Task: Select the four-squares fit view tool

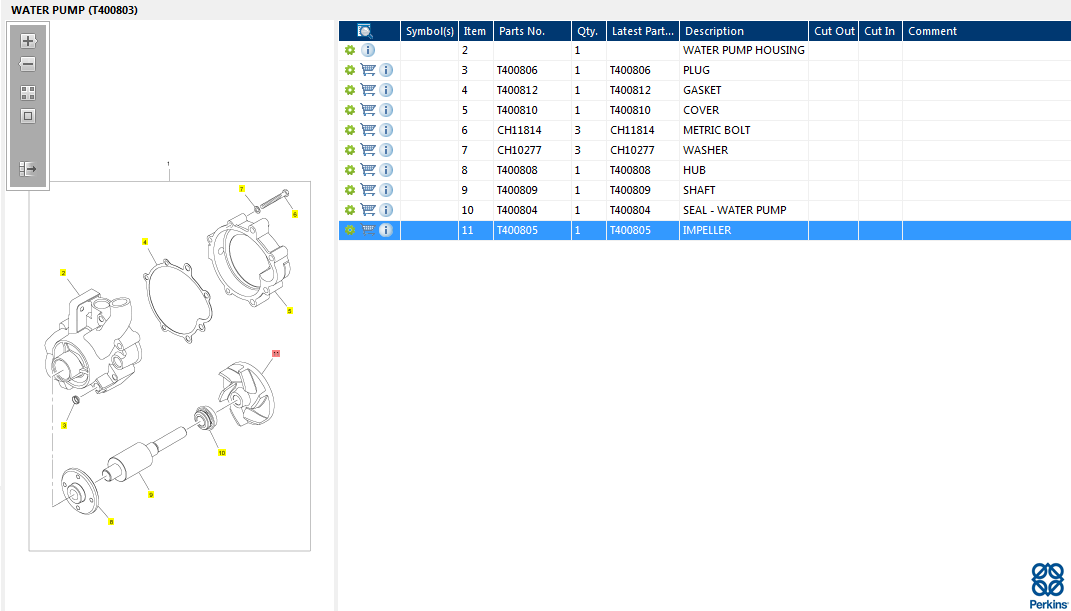Action: [x=28, y=93]
